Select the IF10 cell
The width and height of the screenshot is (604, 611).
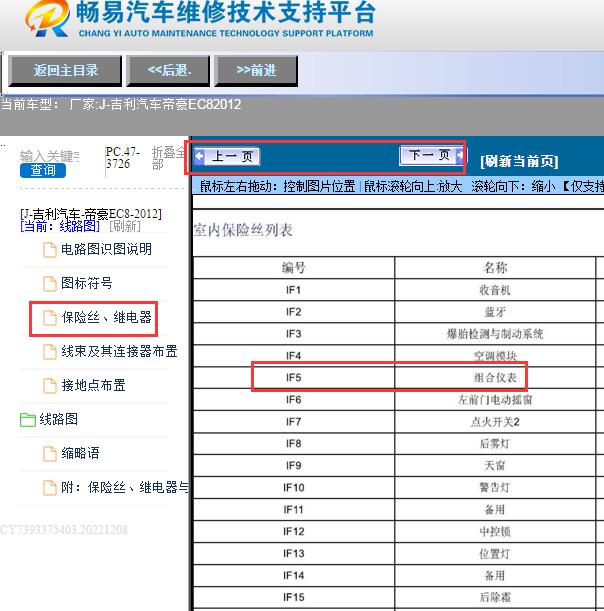point(293,487)
